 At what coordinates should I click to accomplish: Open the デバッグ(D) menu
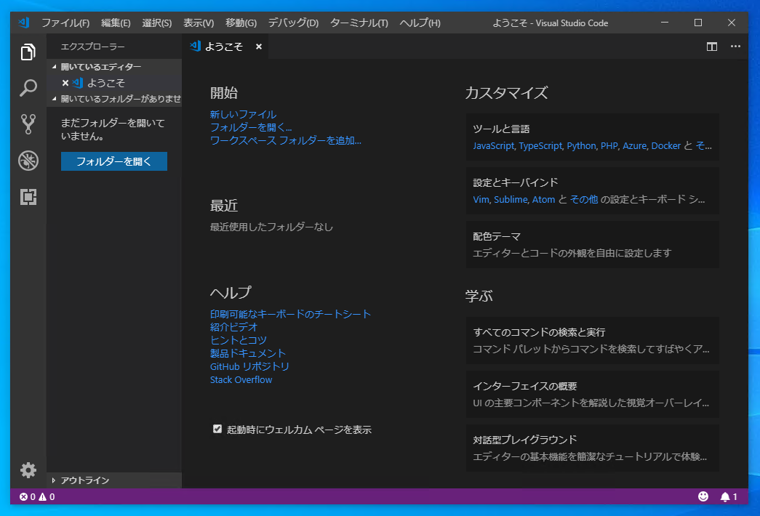[x=293, y=23]
